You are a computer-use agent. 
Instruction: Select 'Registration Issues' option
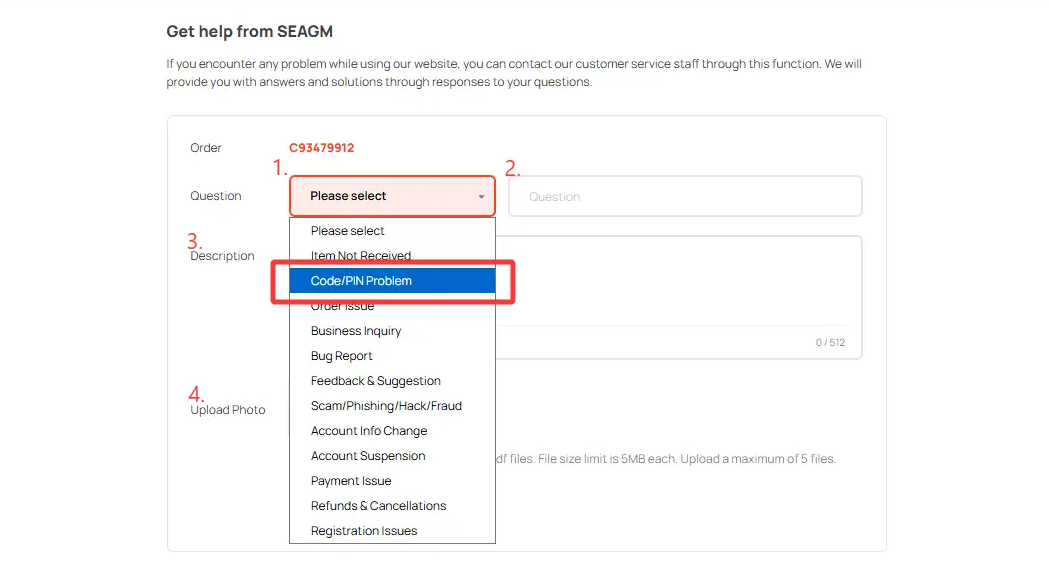392,531
